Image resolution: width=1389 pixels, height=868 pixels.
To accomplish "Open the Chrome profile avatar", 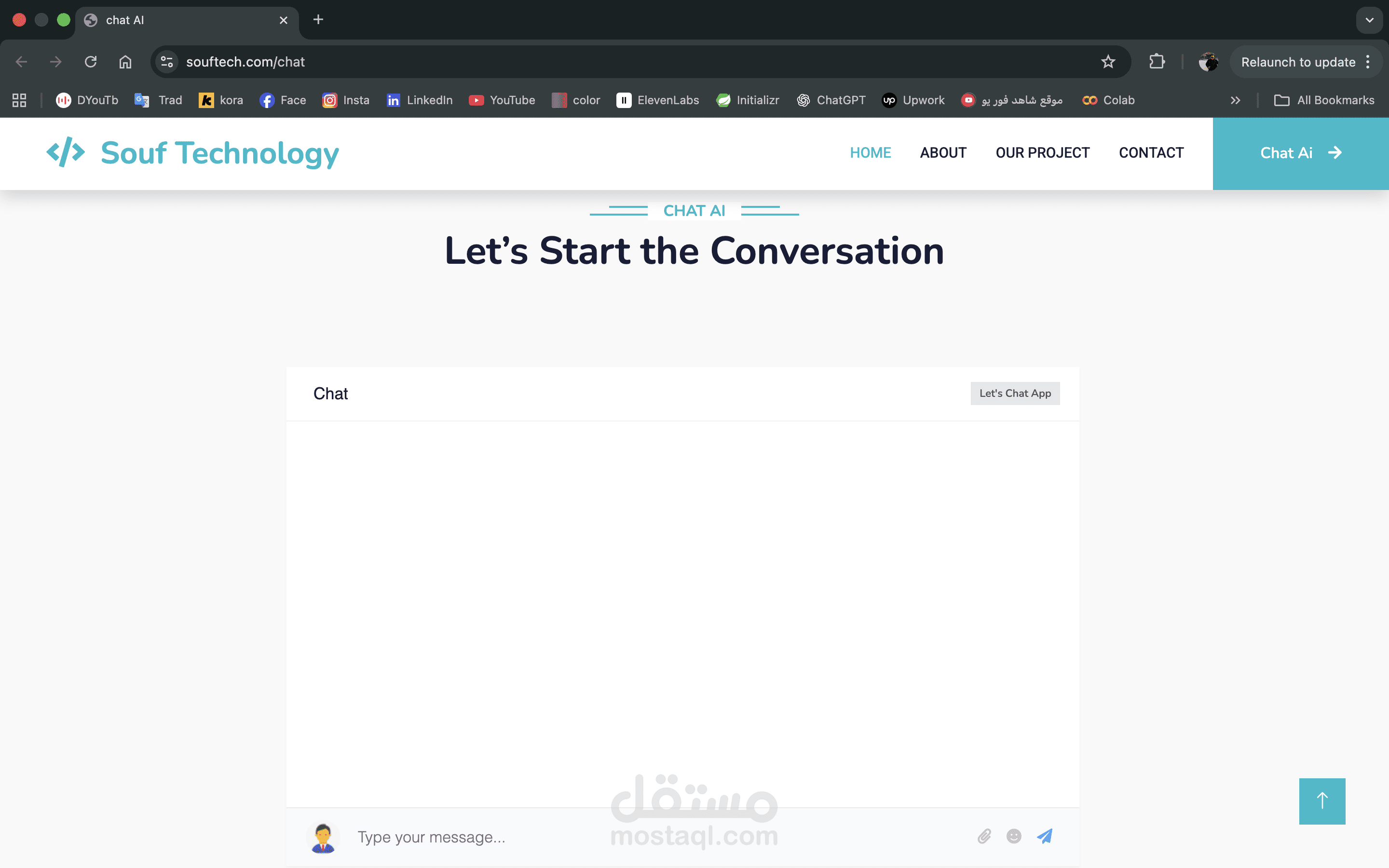I will [x=1208, y=62].
